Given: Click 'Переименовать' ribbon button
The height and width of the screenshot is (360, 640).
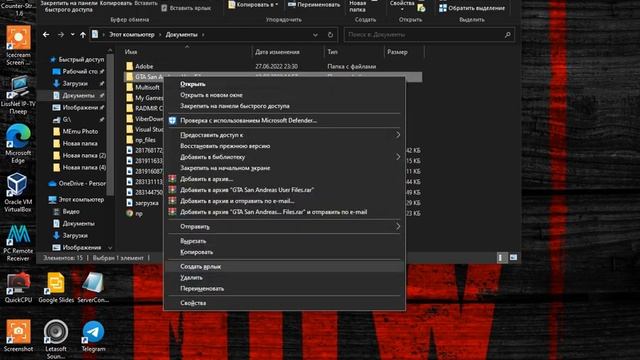Looking at the screenshot, I should coord(314,4).
